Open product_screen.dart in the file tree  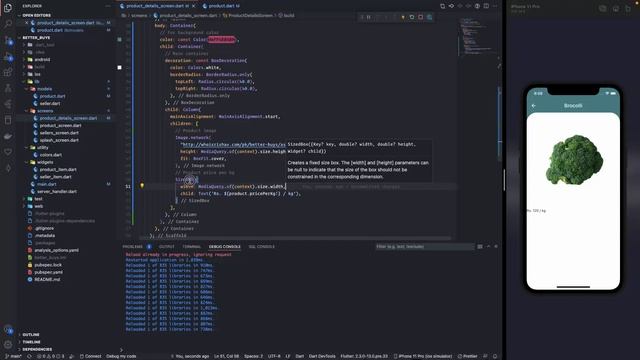[x=65, y=126]
